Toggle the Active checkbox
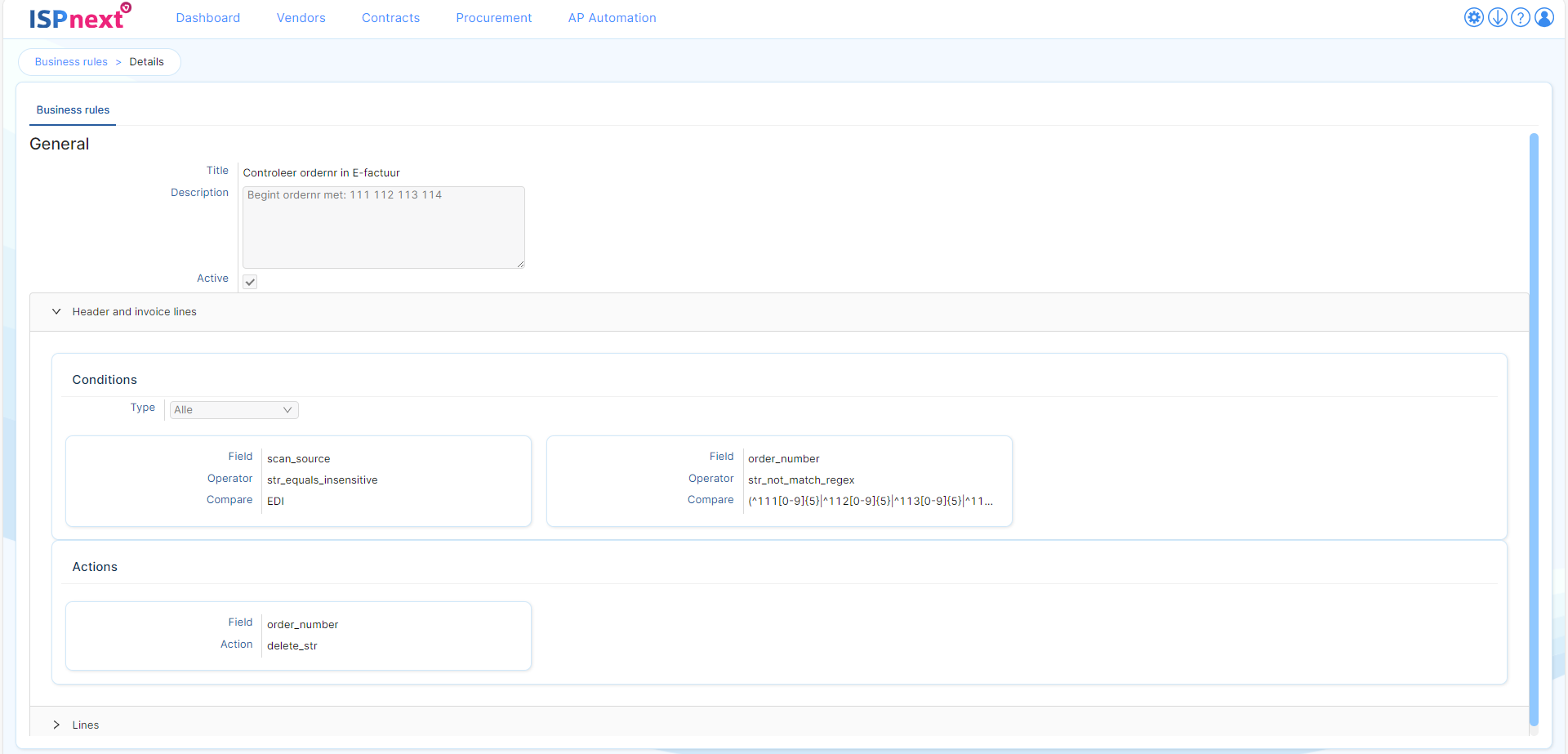Viewport: 1568px width, 754px height. (x=250, y=282)
